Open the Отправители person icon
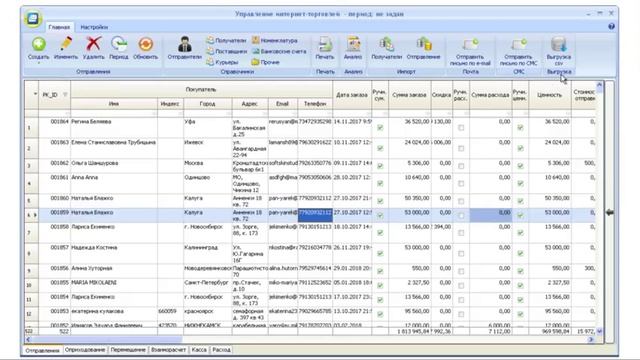The height and width of the screenshot is (360, 640). point(184,44)
